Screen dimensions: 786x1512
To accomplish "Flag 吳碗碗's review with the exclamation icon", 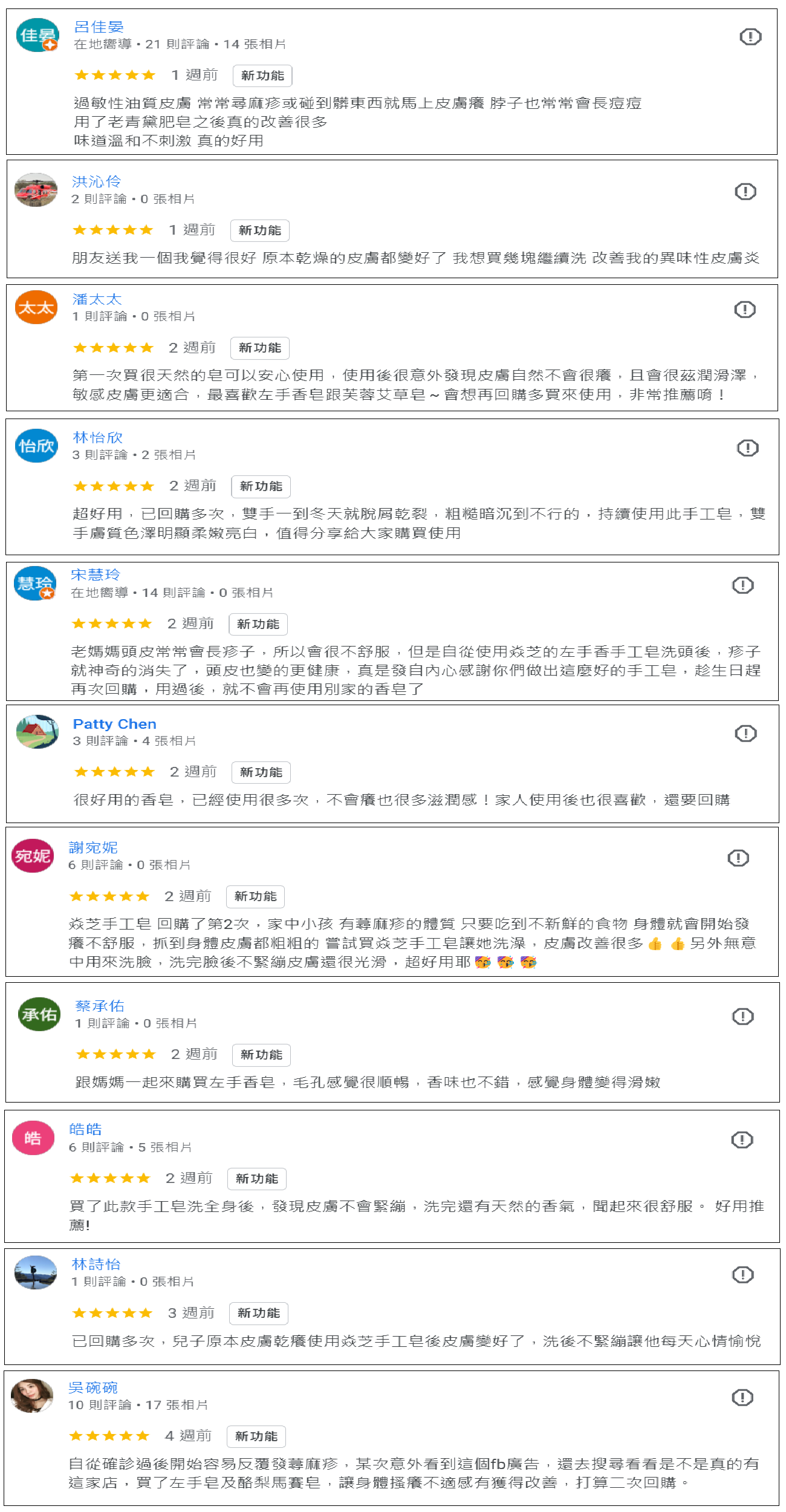I will coord(742,1398).
